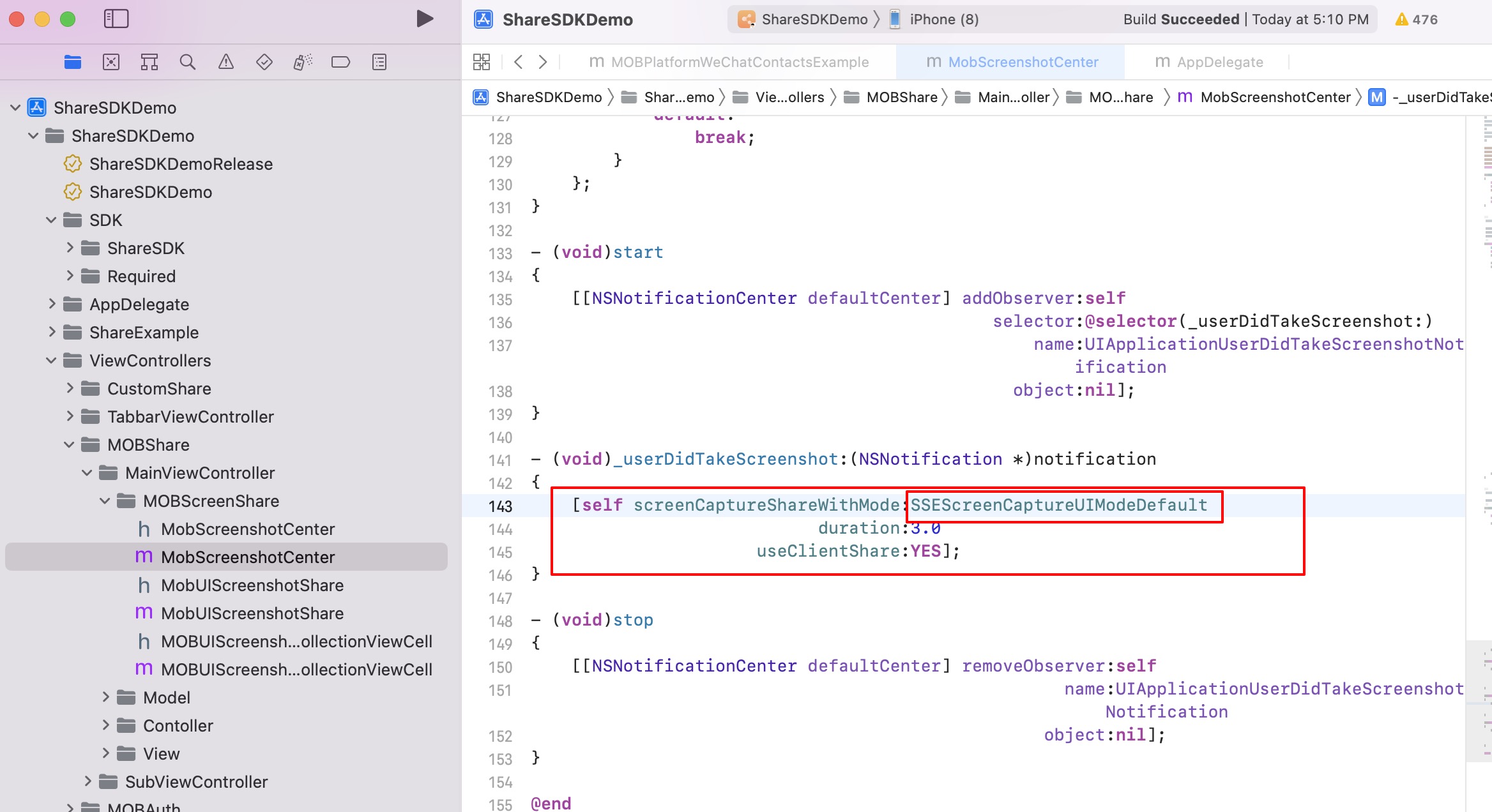
Task: Switch to MOBPlatformWeChatContactsExample tab
Action: tap(729, 62)
